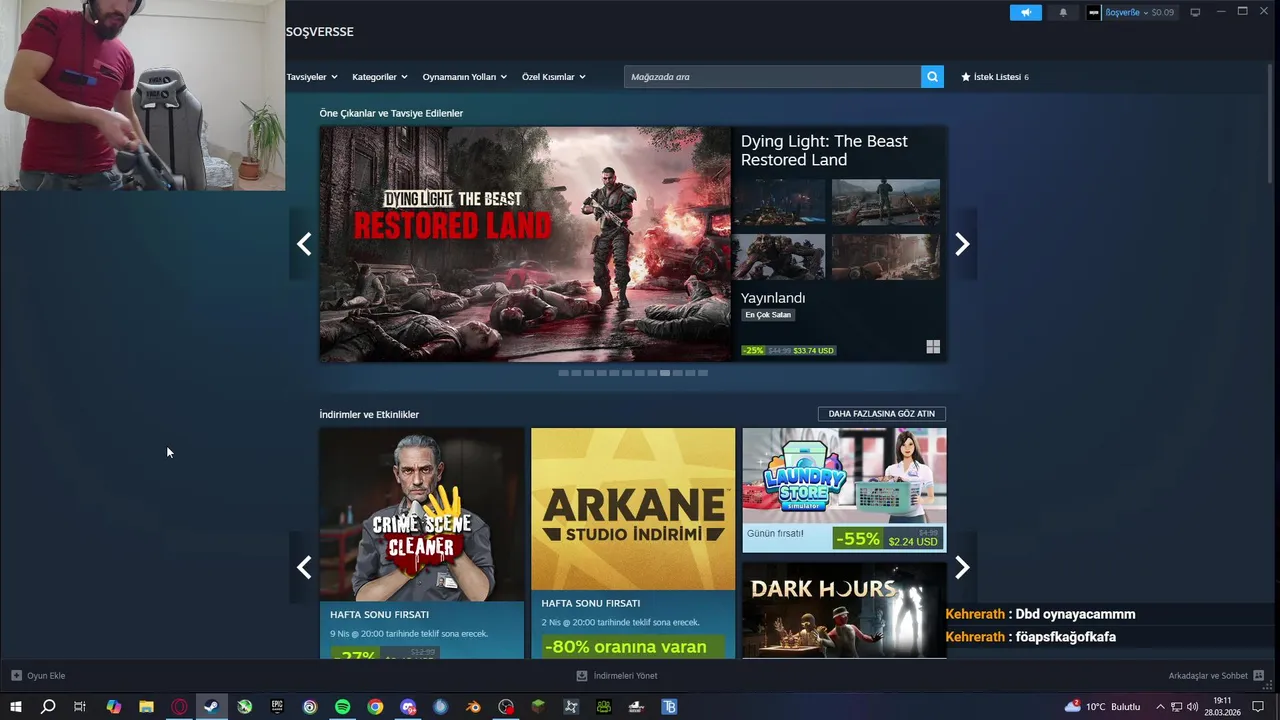Open the notifications bell
1280x720 pixels.
1063,12
